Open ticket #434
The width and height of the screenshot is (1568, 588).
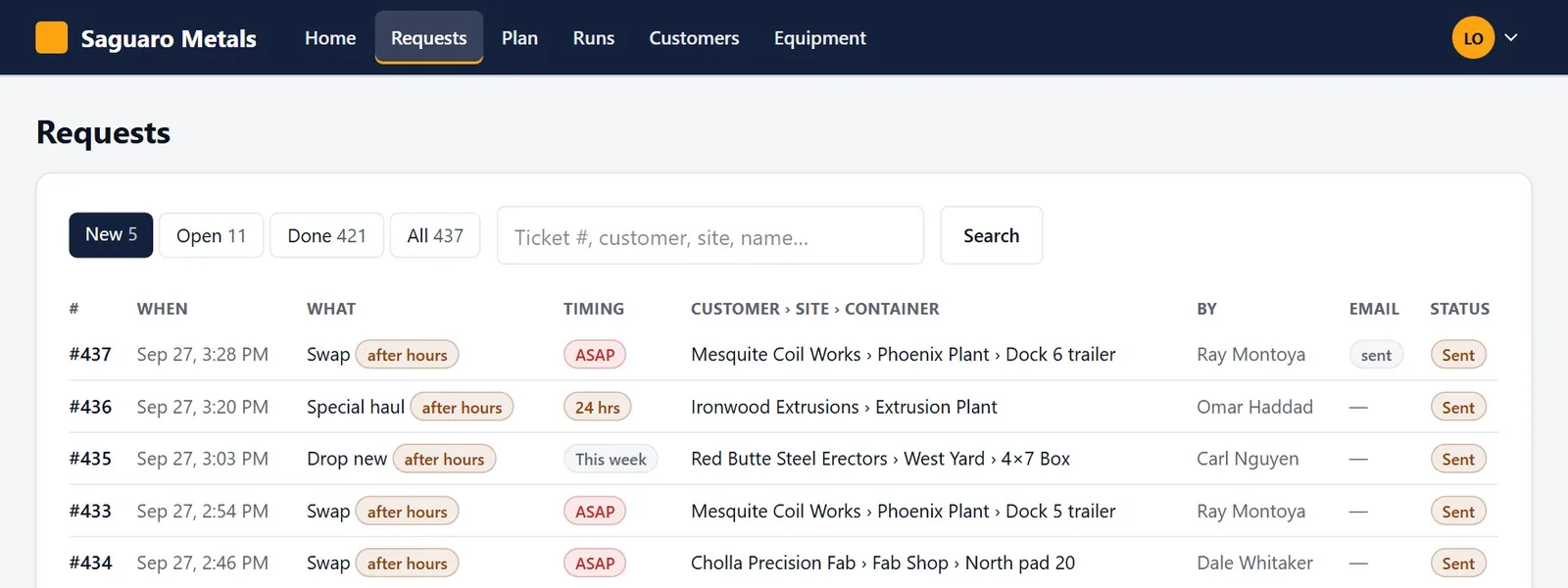click(90, 563)
